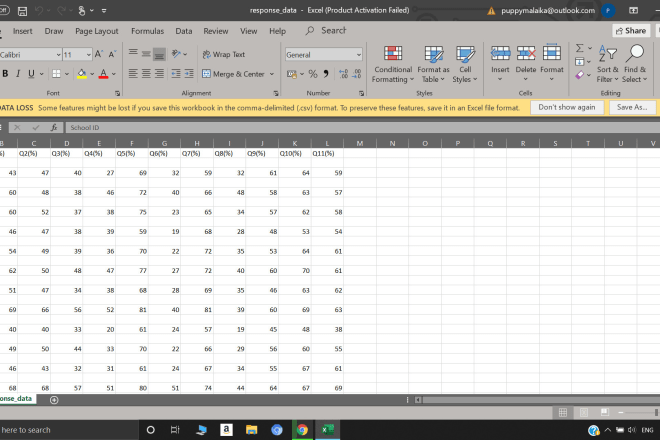Image resolution: width=660 pixels, height=440 pixels.
Task: Open Chrome from the taskbar
Action: (x=302, y=430)
